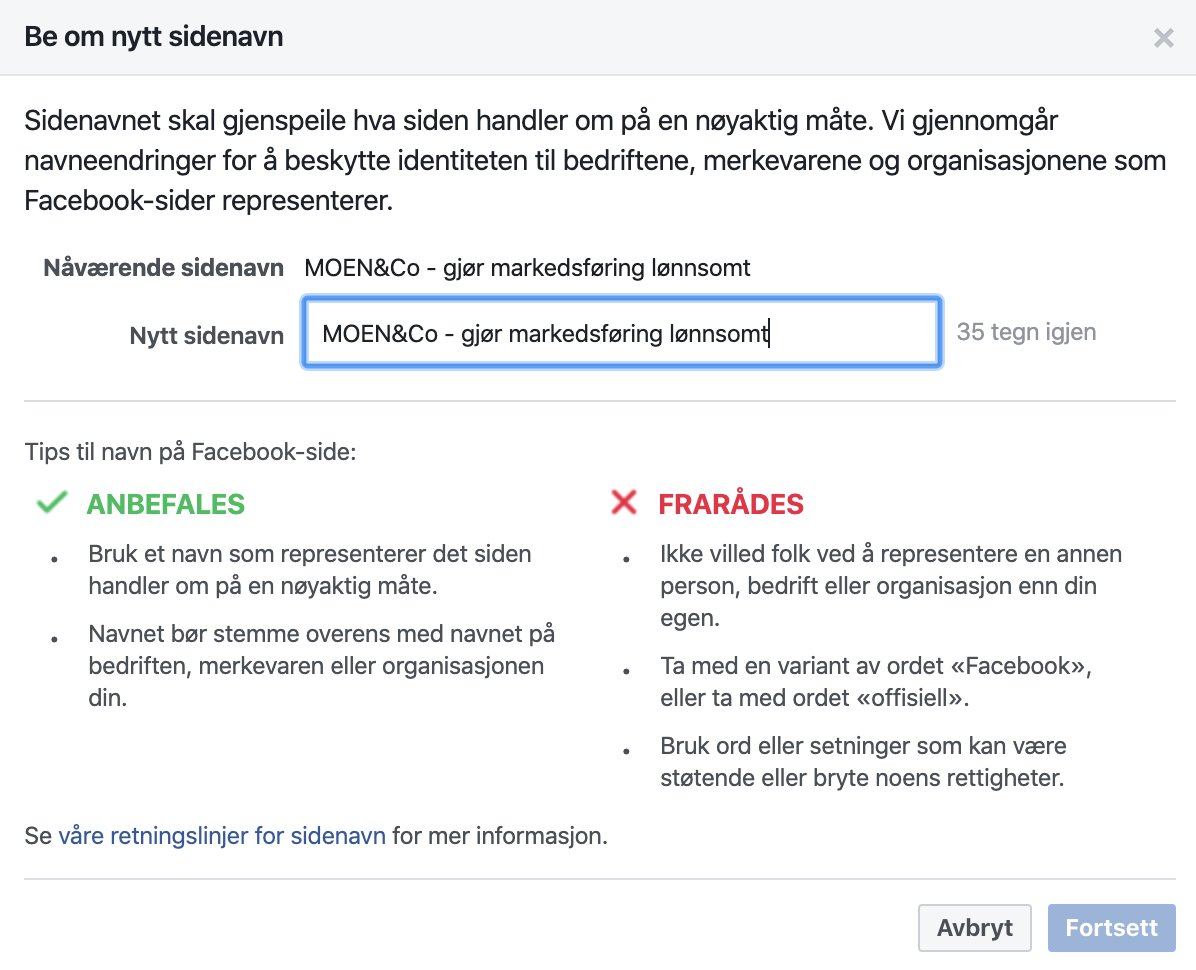Click the red FRARÅDES cross icon

tap(624, 503)
